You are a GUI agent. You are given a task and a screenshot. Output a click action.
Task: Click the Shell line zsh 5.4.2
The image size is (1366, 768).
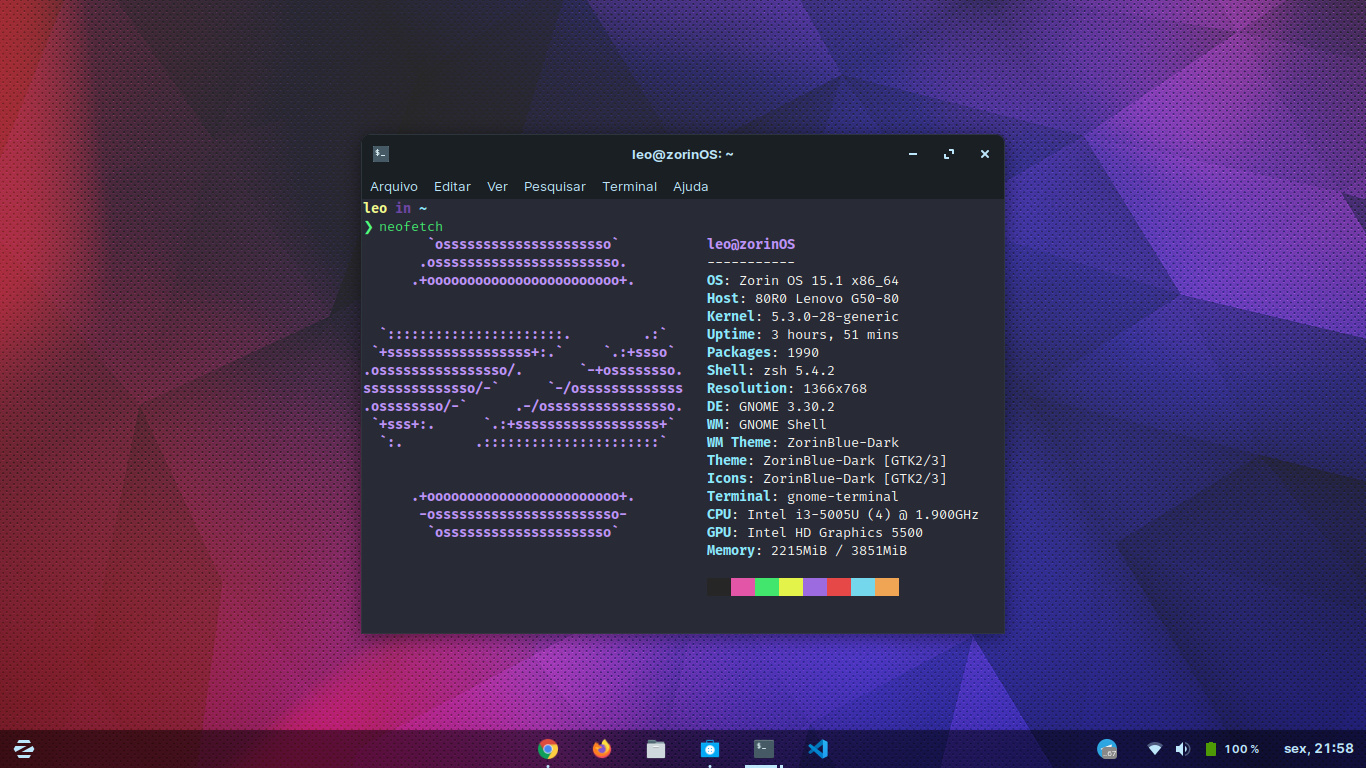coord(771,371)
